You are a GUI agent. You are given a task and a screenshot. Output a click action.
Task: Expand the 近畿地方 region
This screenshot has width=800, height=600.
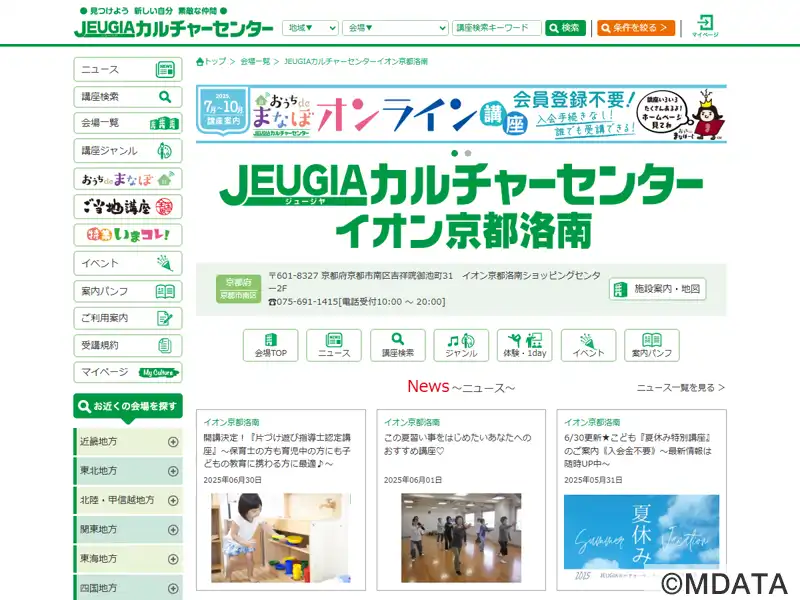[x=128, y=442]
